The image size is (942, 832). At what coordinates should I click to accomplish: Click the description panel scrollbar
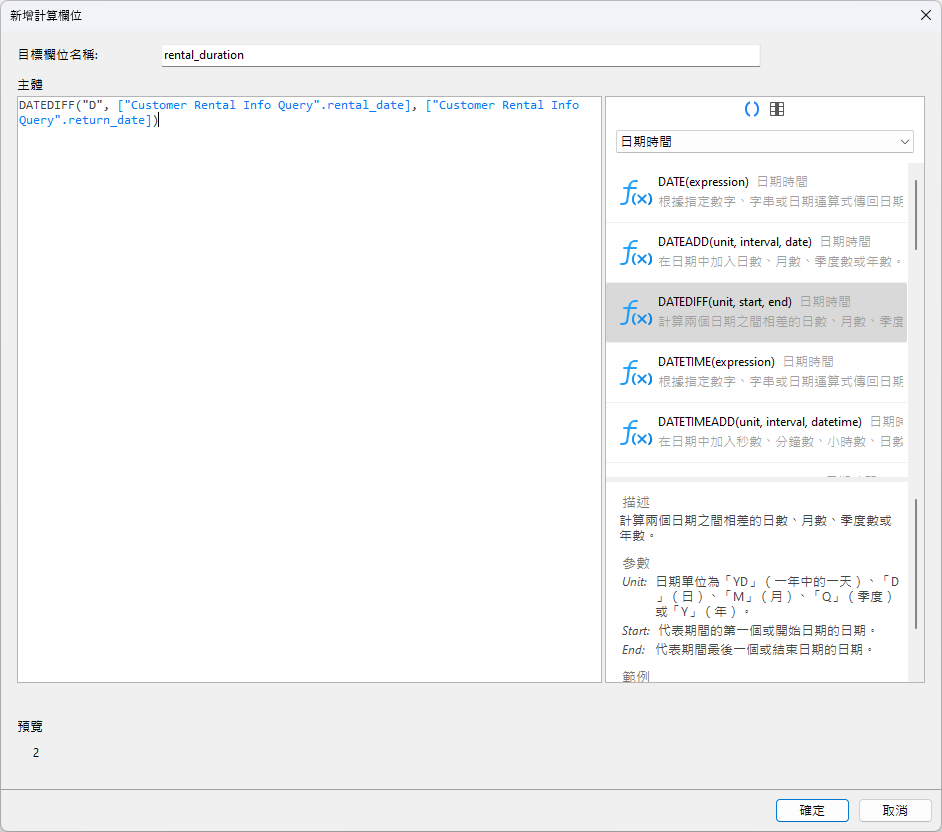[x=915, y=570]
